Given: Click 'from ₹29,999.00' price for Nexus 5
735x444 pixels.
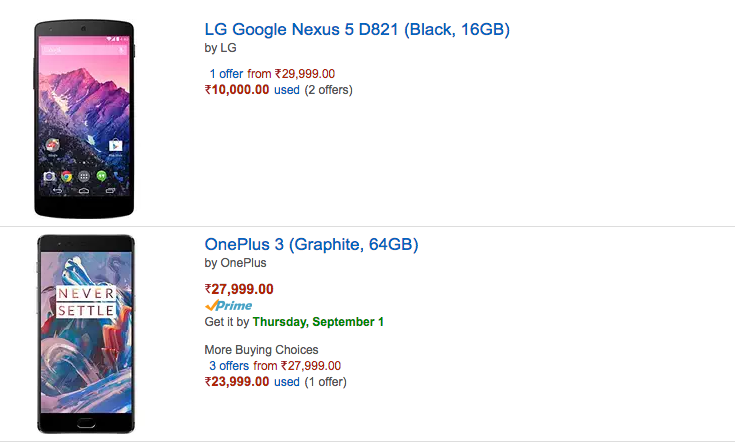Looking at the screenshot, I should click(x=291, y=74).
